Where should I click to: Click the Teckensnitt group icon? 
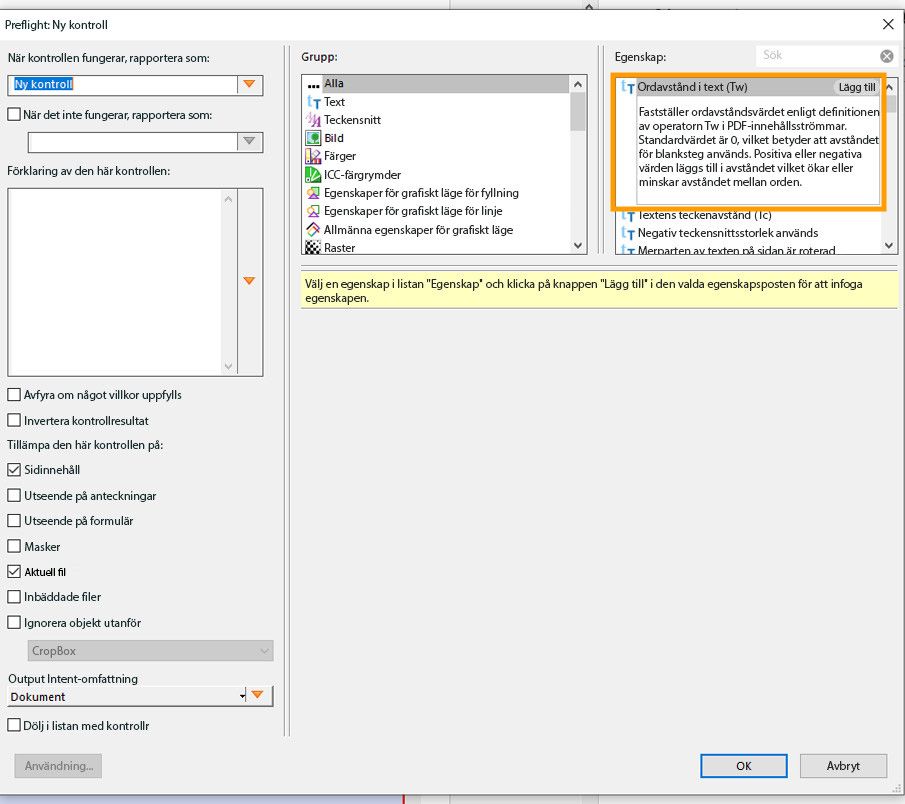point(313,120)
